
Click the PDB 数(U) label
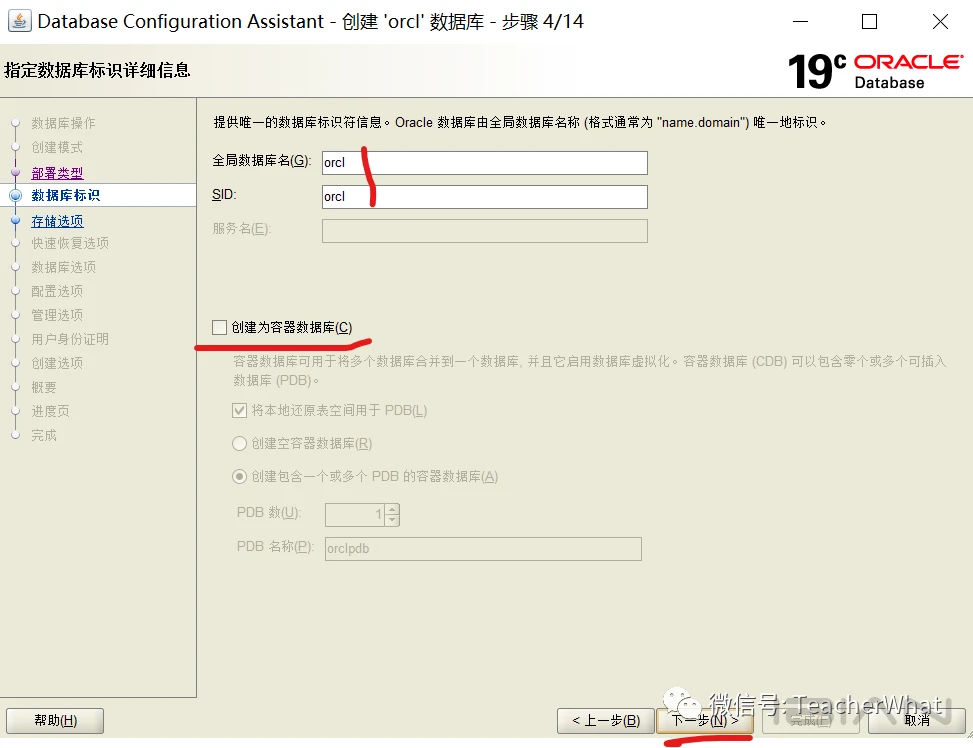click(x=269, y=513)
